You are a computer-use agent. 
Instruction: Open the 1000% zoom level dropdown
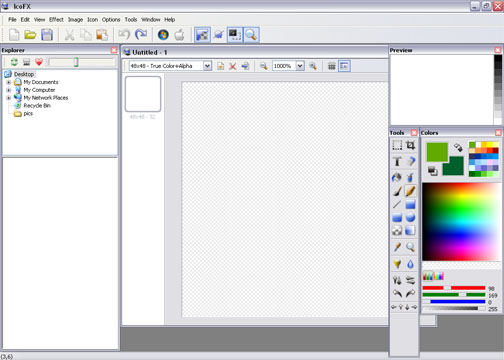coord(300,66)
